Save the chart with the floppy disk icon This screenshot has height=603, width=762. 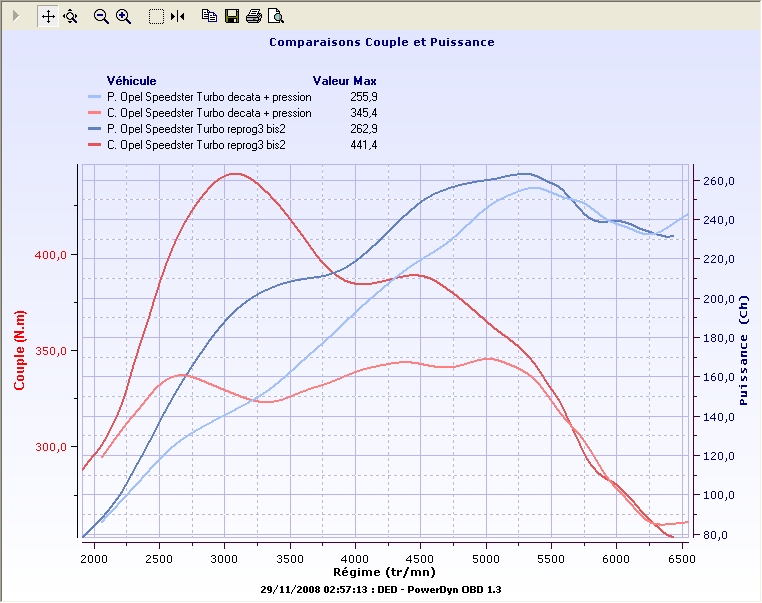point(231,16)
